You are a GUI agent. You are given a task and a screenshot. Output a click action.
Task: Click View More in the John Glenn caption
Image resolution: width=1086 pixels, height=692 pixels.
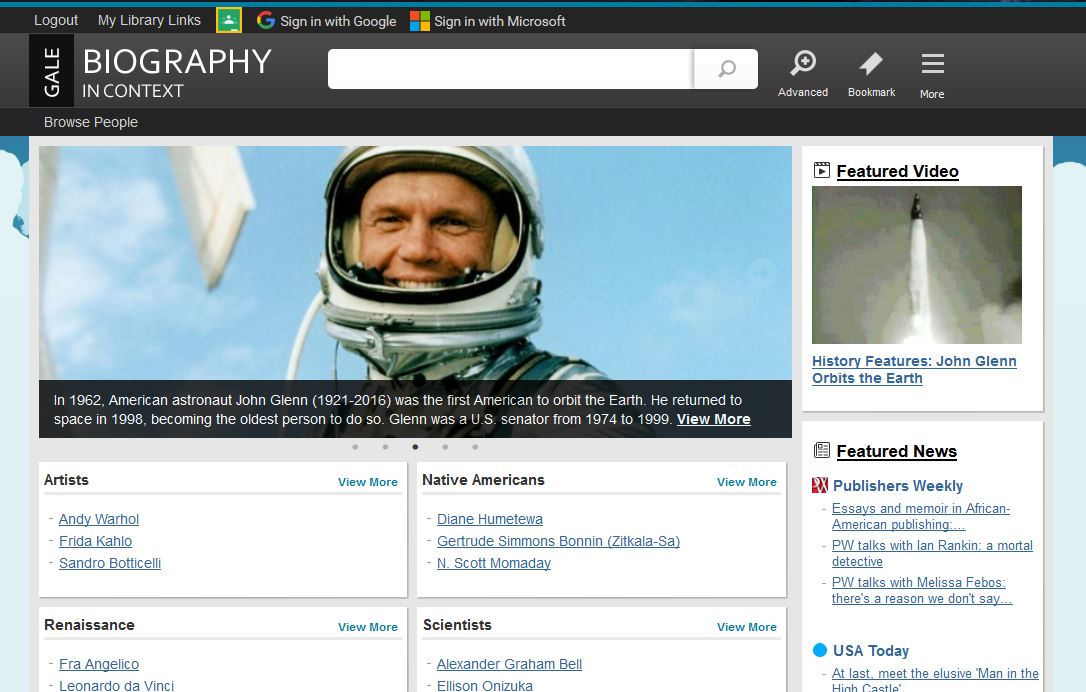pyautogui.click(x=713, y=419)
